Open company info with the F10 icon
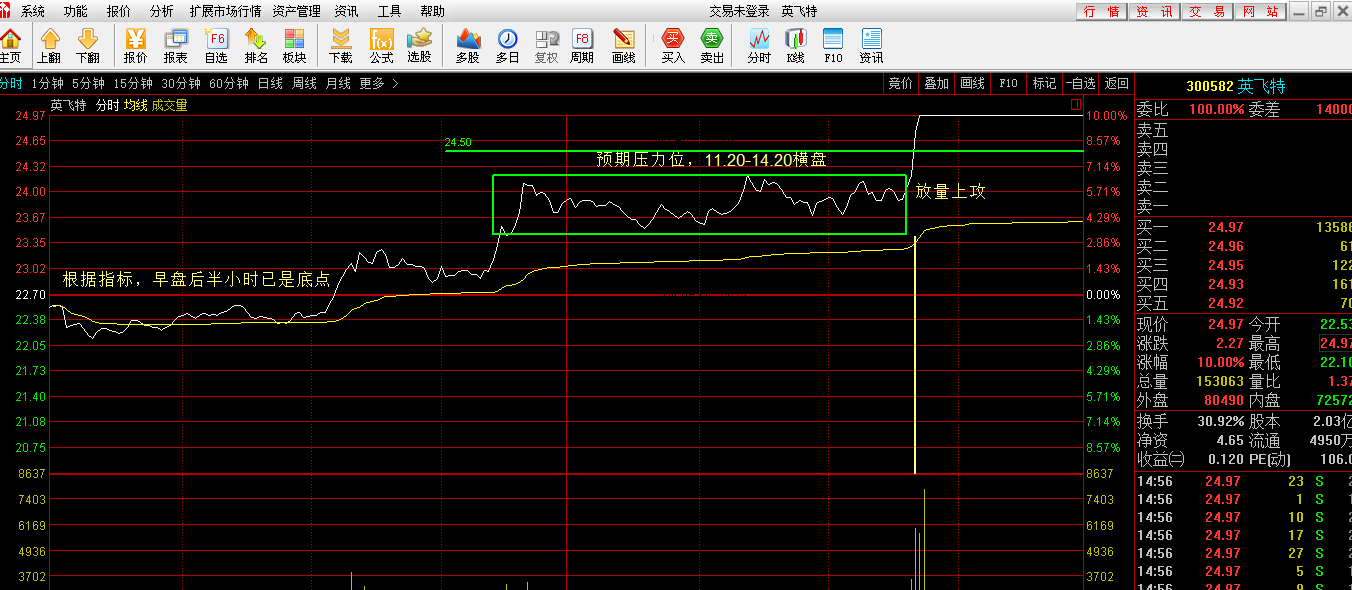 833,47
